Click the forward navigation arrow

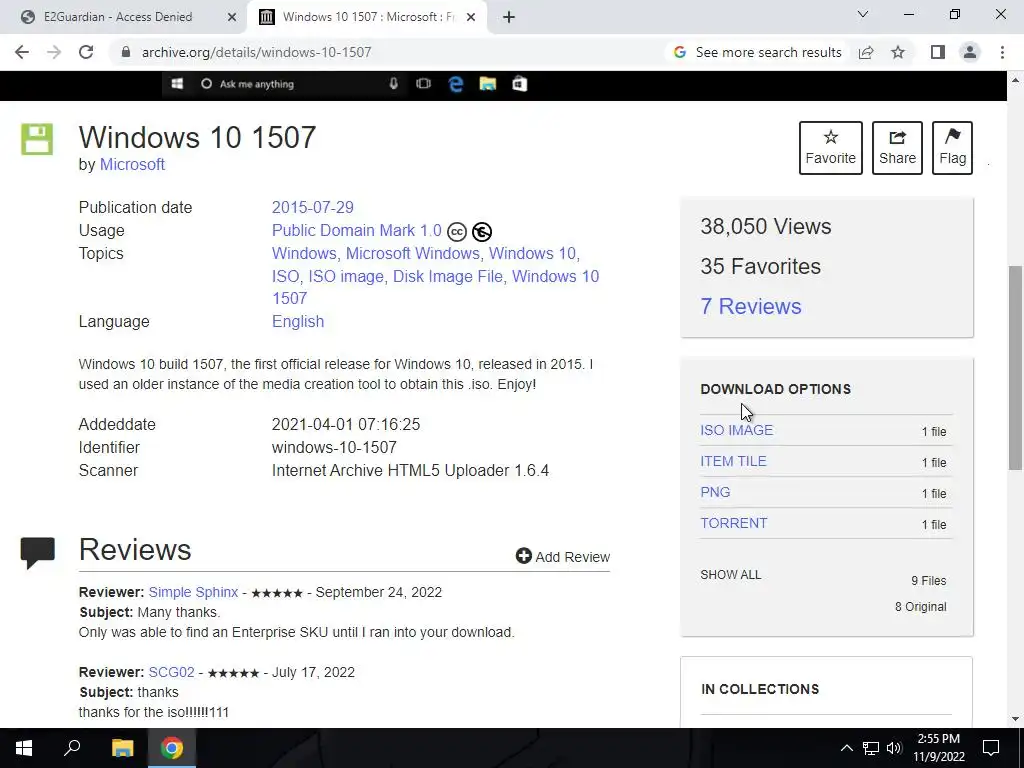(x=54, y=52)
